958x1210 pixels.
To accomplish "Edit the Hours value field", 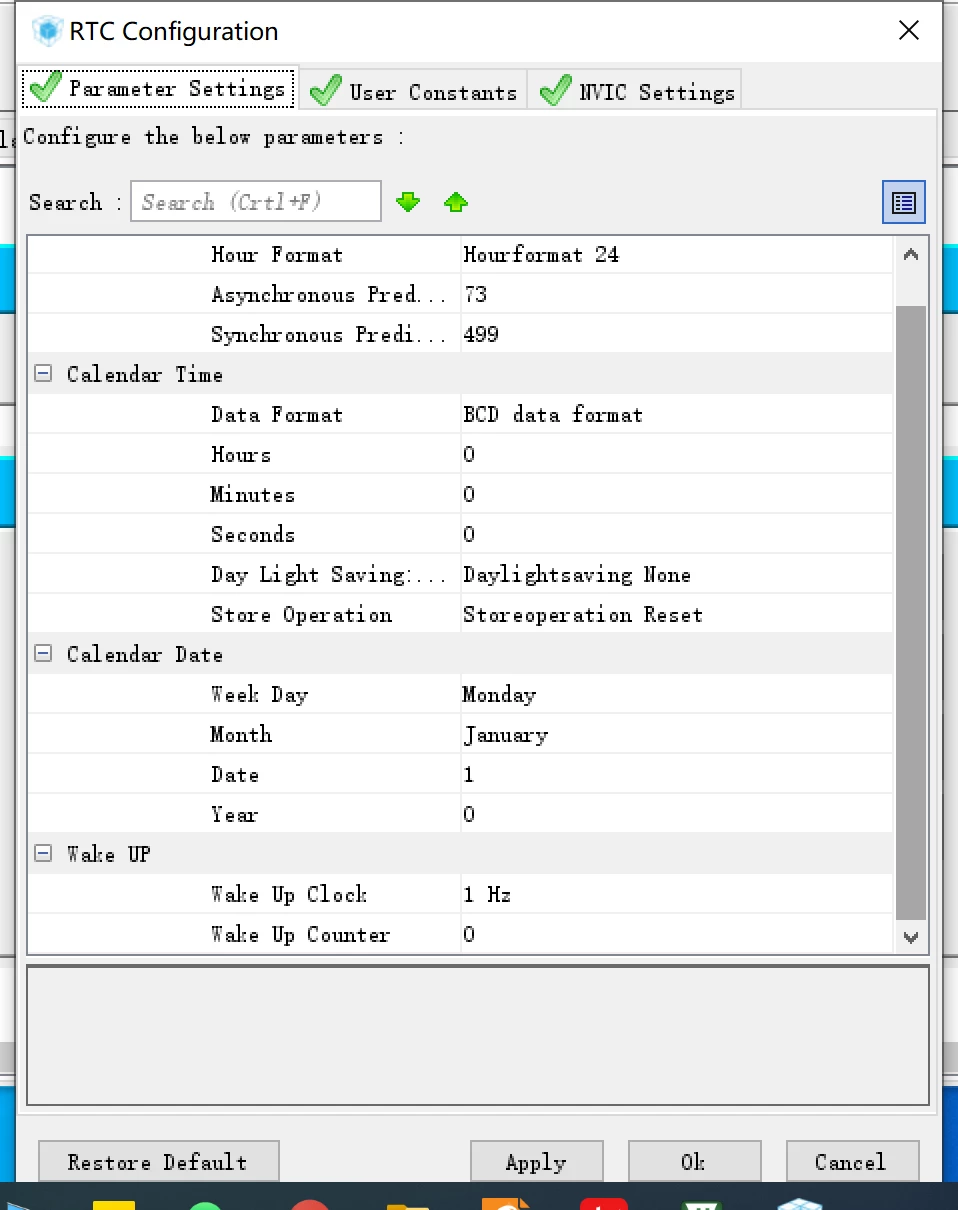I will click(676, 454).
